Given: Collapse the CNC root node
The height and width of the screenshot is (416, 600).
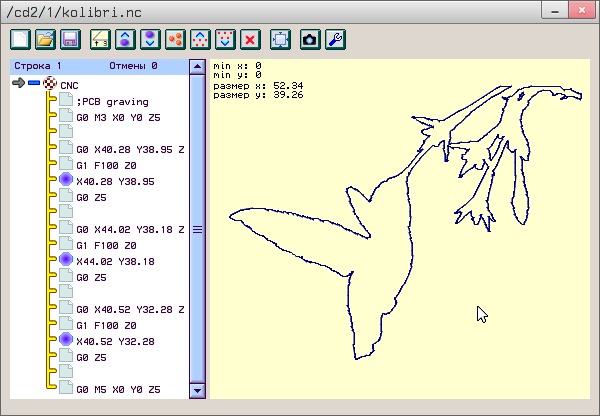Looking at the screenshot, I should [34, 85].
